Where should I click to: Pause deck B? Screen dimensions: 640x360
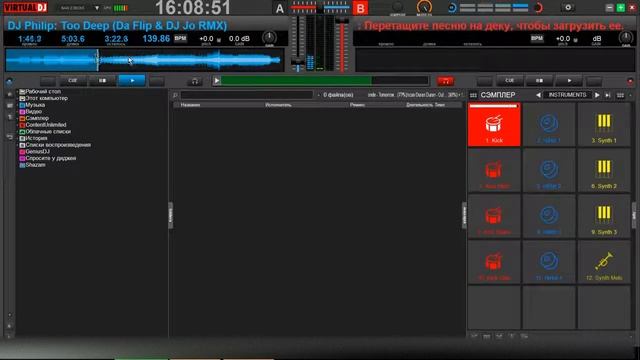coord(539,80)
